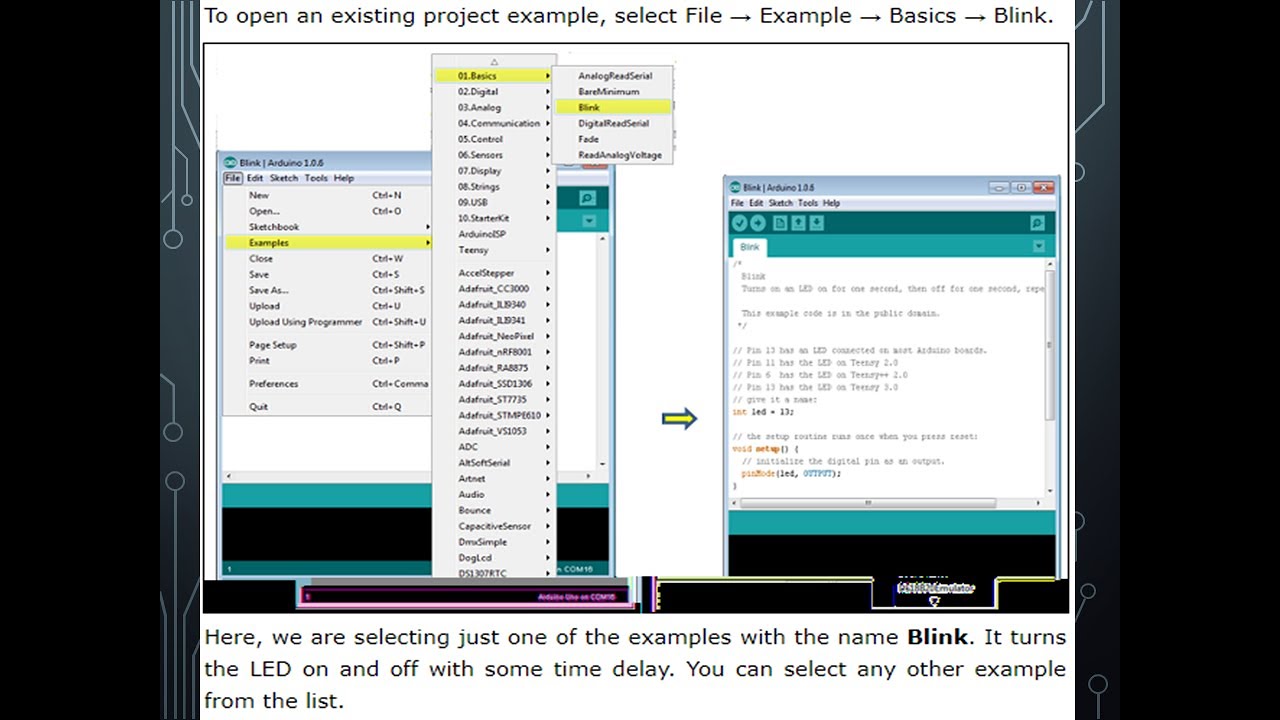The width and height of the screenshot is (1280, 720).
Task: Choose Save As... from the File menu
Action: pyautogui.click(x=327, y=290)
